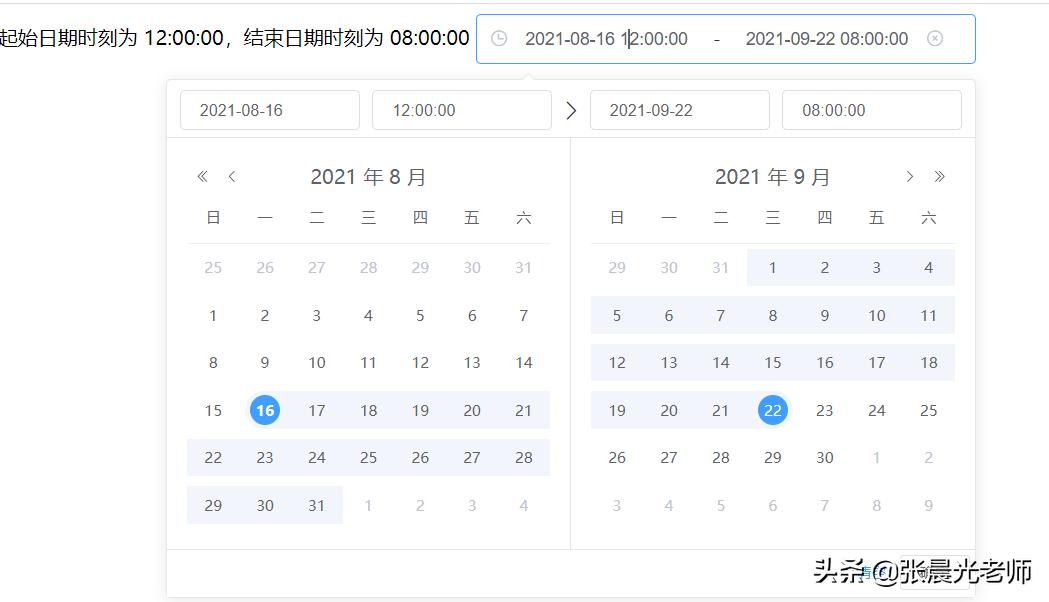This screenshot has height=602, width=1049.
Task: Click the single-right arrow for next month
Action: point(910,175)
